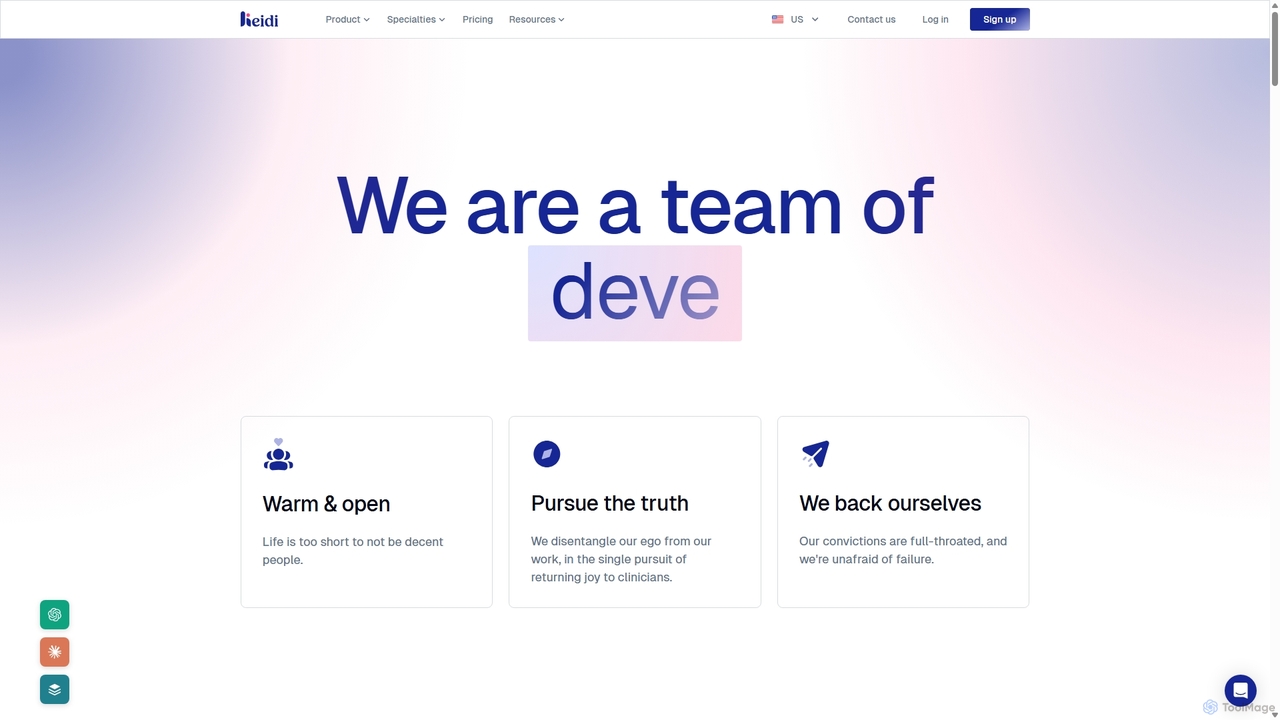
Task: Click the green ChatGPT floating icon
Action: click(55, 615)
